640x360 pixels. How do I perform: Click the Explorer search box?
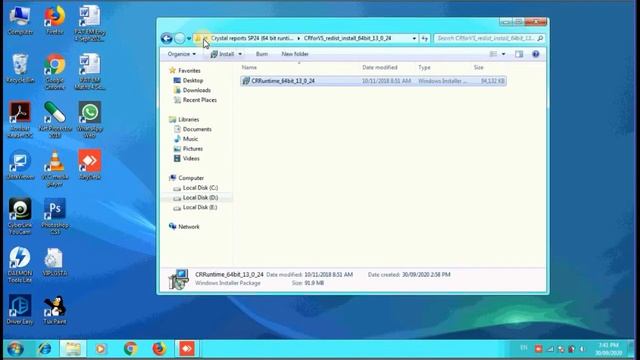pyautogui.click(x=489, y=38)
